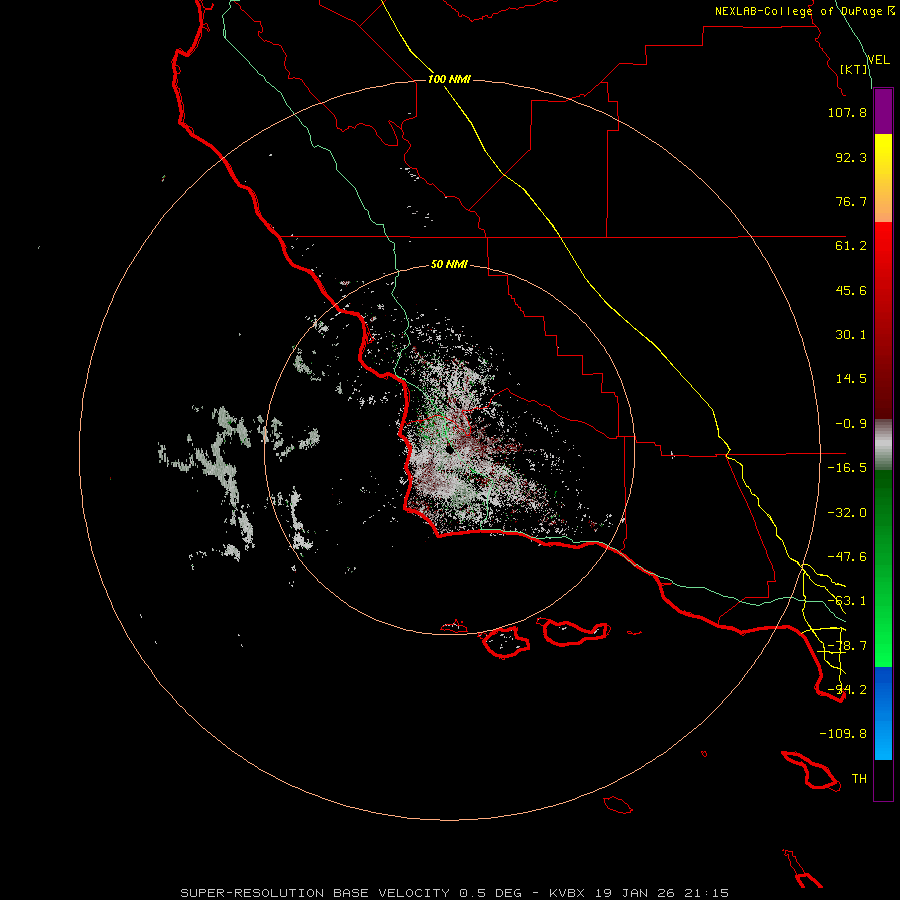
Task: Click the 100 NMI range ring label
Action: coord(449,79)
